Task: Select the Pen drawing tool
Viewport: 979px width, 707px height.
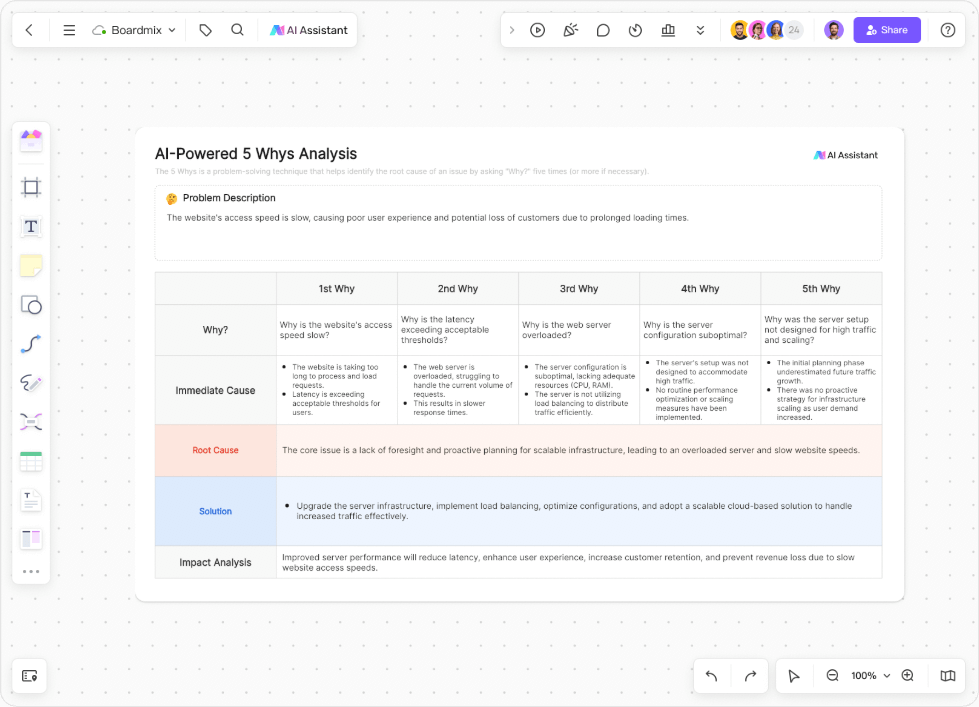Action: coord(31,383)
